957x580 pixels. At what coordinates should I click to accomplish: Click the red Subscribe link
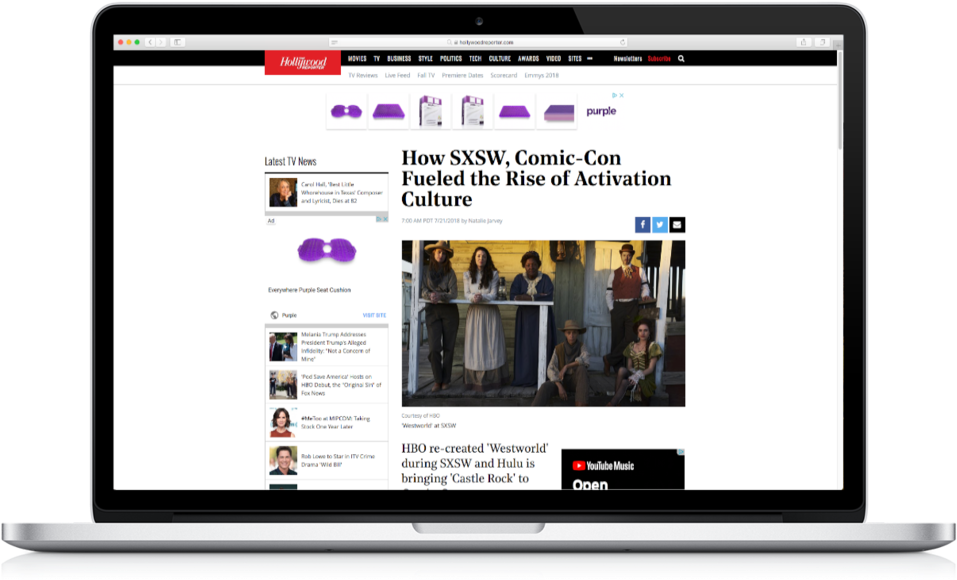[659, 59]
